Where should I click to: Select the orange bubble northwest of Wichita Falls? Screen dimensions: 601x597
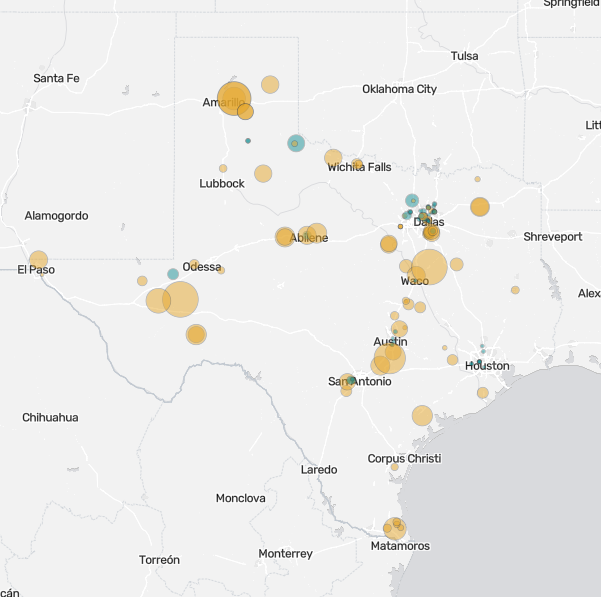[333, 157]
